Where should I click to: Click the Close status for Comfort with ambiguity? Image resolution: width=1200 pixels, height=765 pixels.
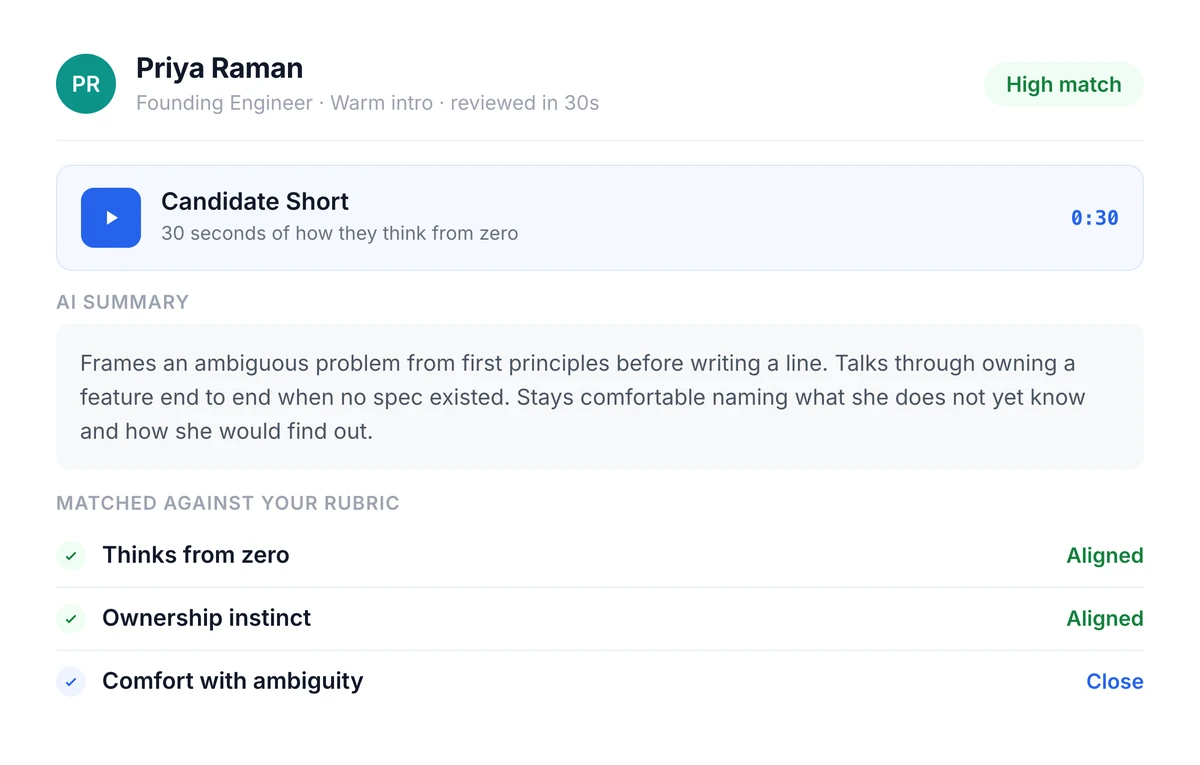pos(1115,682)
